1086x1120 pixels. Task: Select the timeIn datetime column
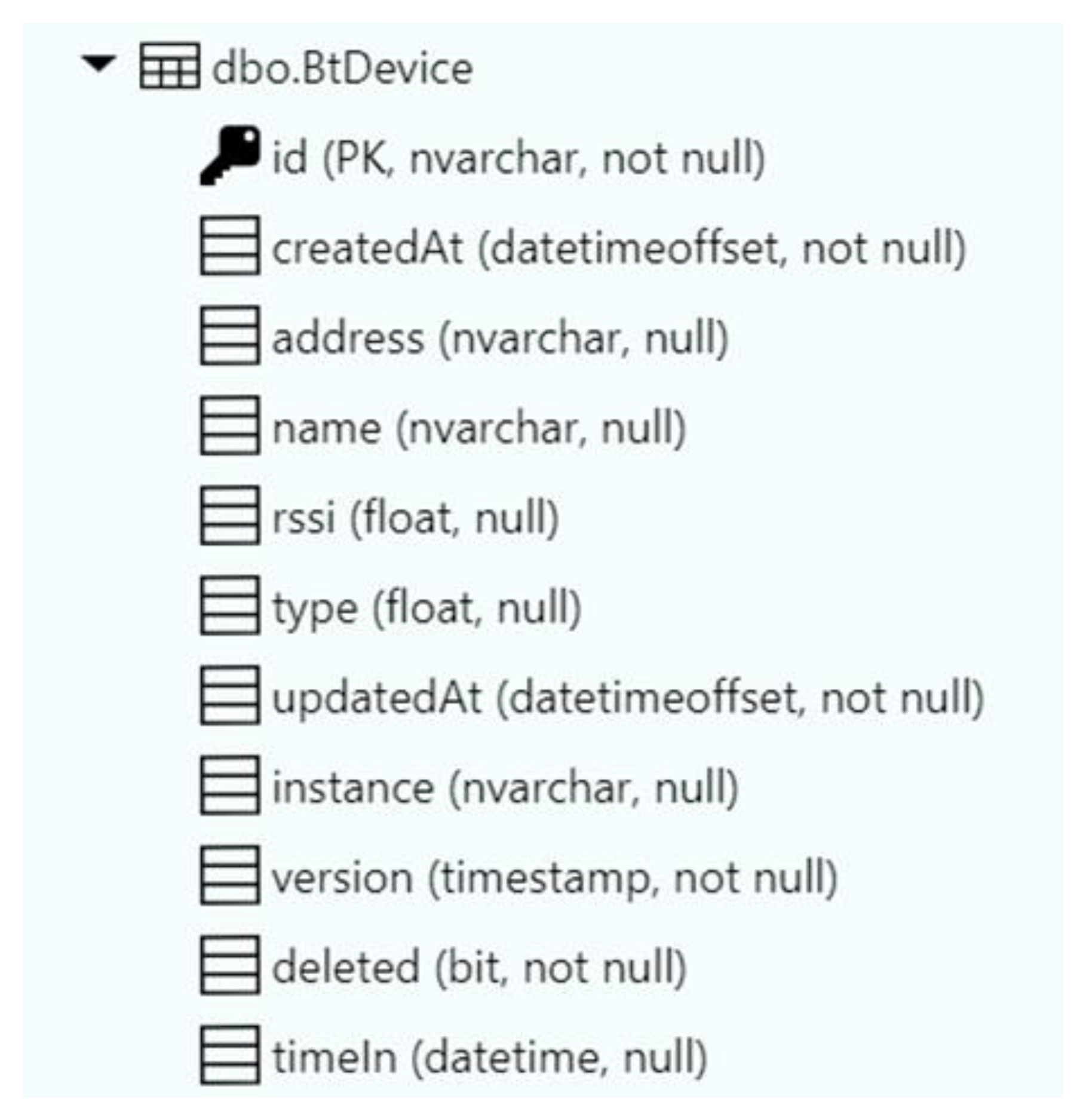[490, 1057]
